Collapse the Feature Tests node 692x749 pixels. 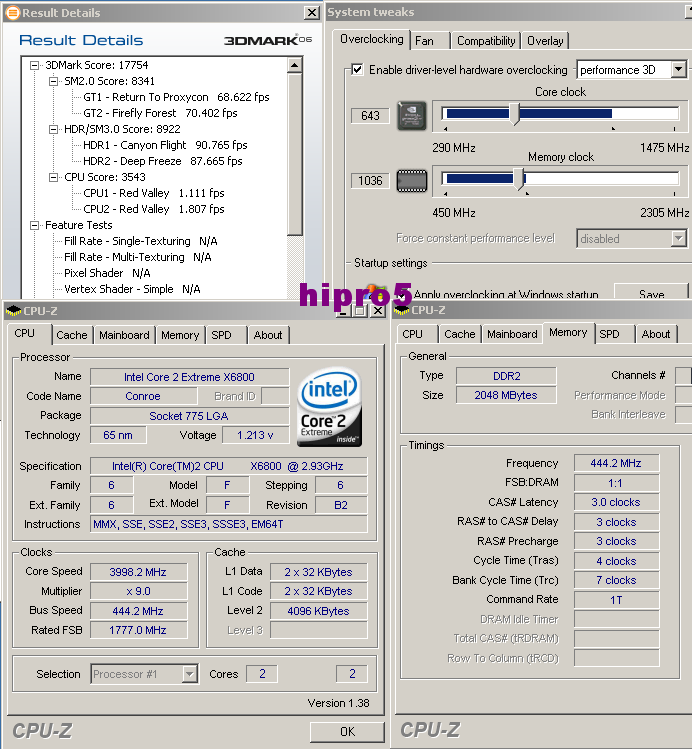34,225
